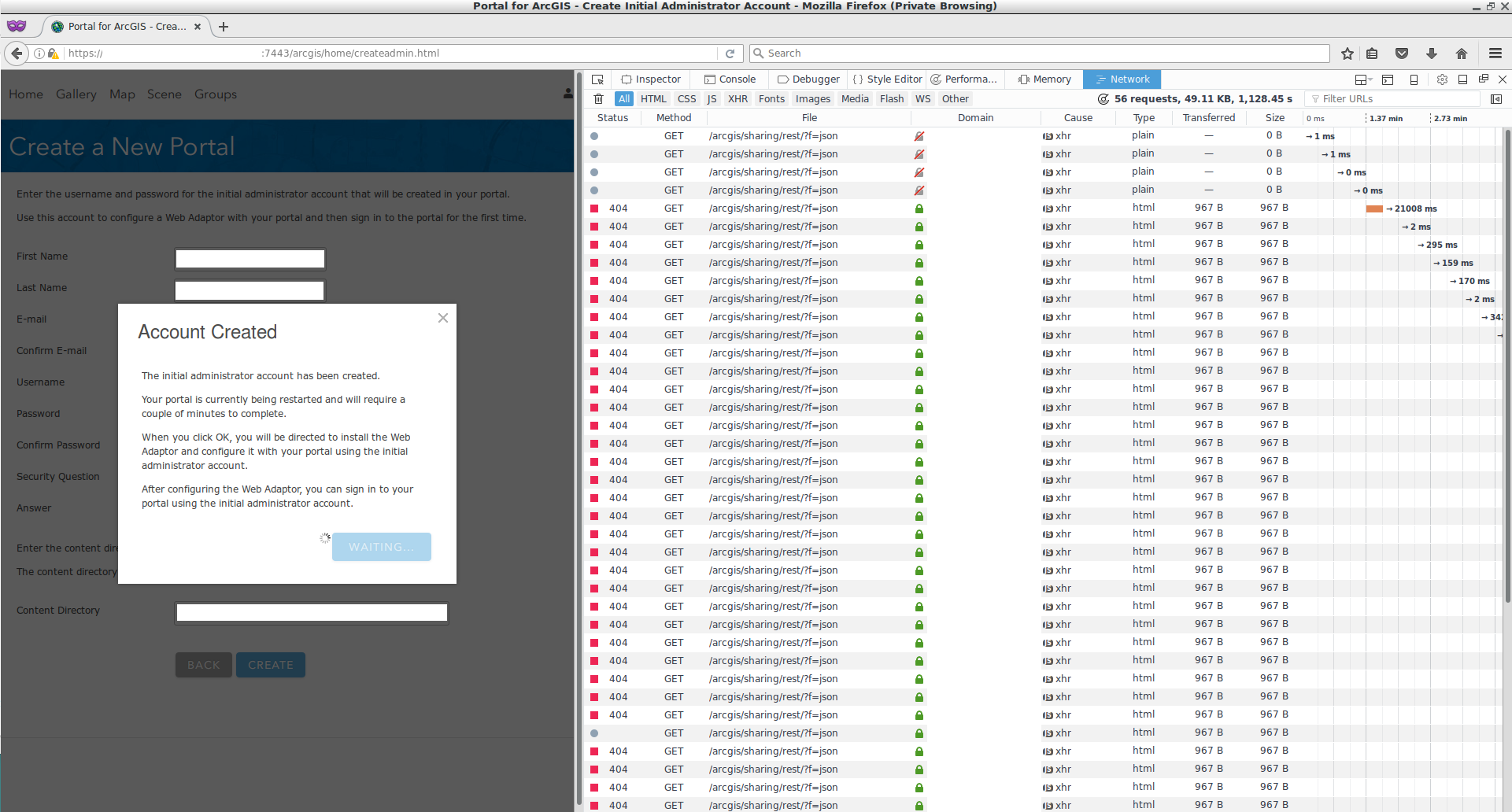Open the Performance tab
This screenshot has width=1512, height=812.
963,79
